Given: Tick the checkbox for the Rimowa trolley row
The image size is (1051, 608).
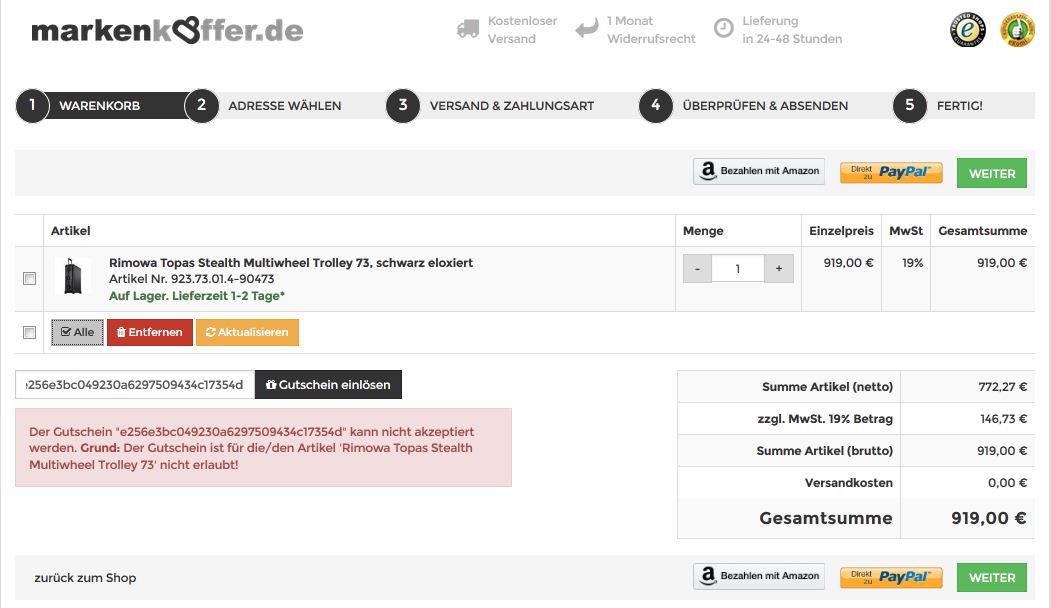Looking at the screenshot, I should pos(29,278).
